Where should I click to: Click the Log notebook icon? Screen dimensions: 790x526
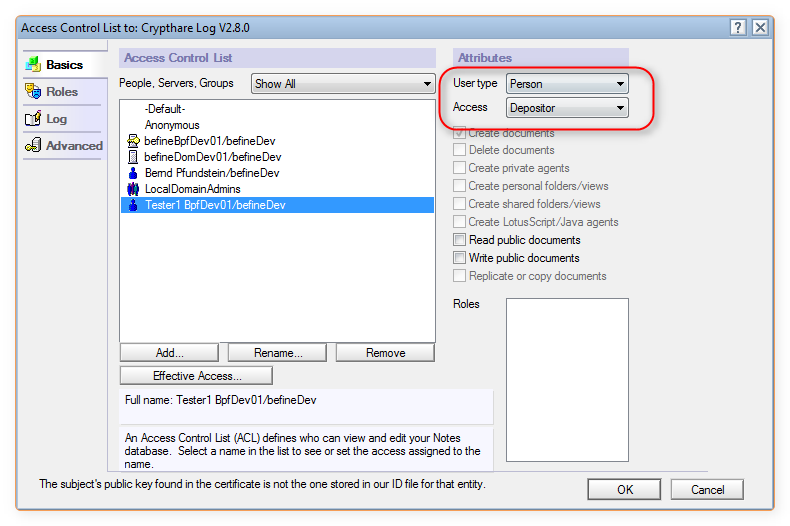tap(33, 118)
